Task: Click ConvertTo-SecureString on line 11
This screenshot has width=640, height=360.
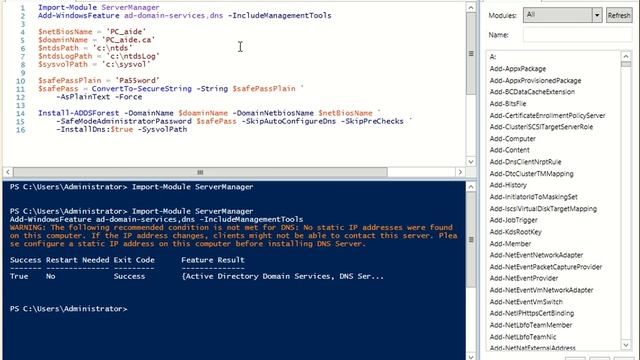Action: pos(142,89)
